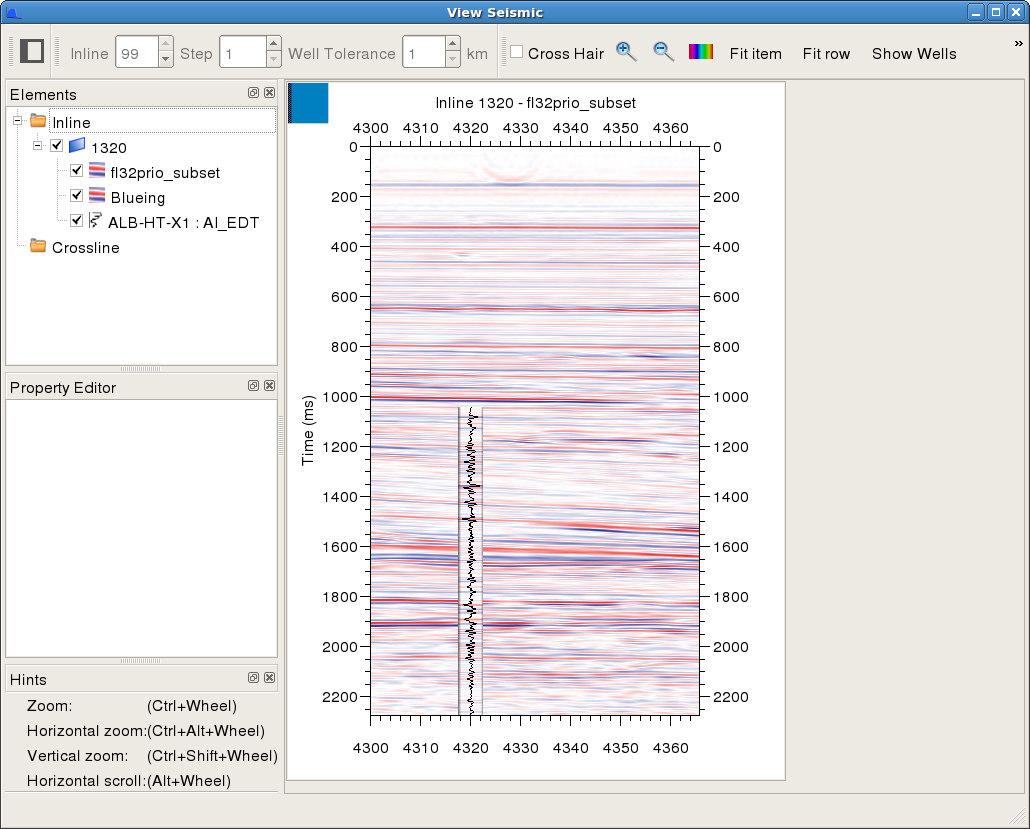Screen dimensions: 1030x829
Task: Click the well log icon beside ALB-HT-X1
Action: 96,221
